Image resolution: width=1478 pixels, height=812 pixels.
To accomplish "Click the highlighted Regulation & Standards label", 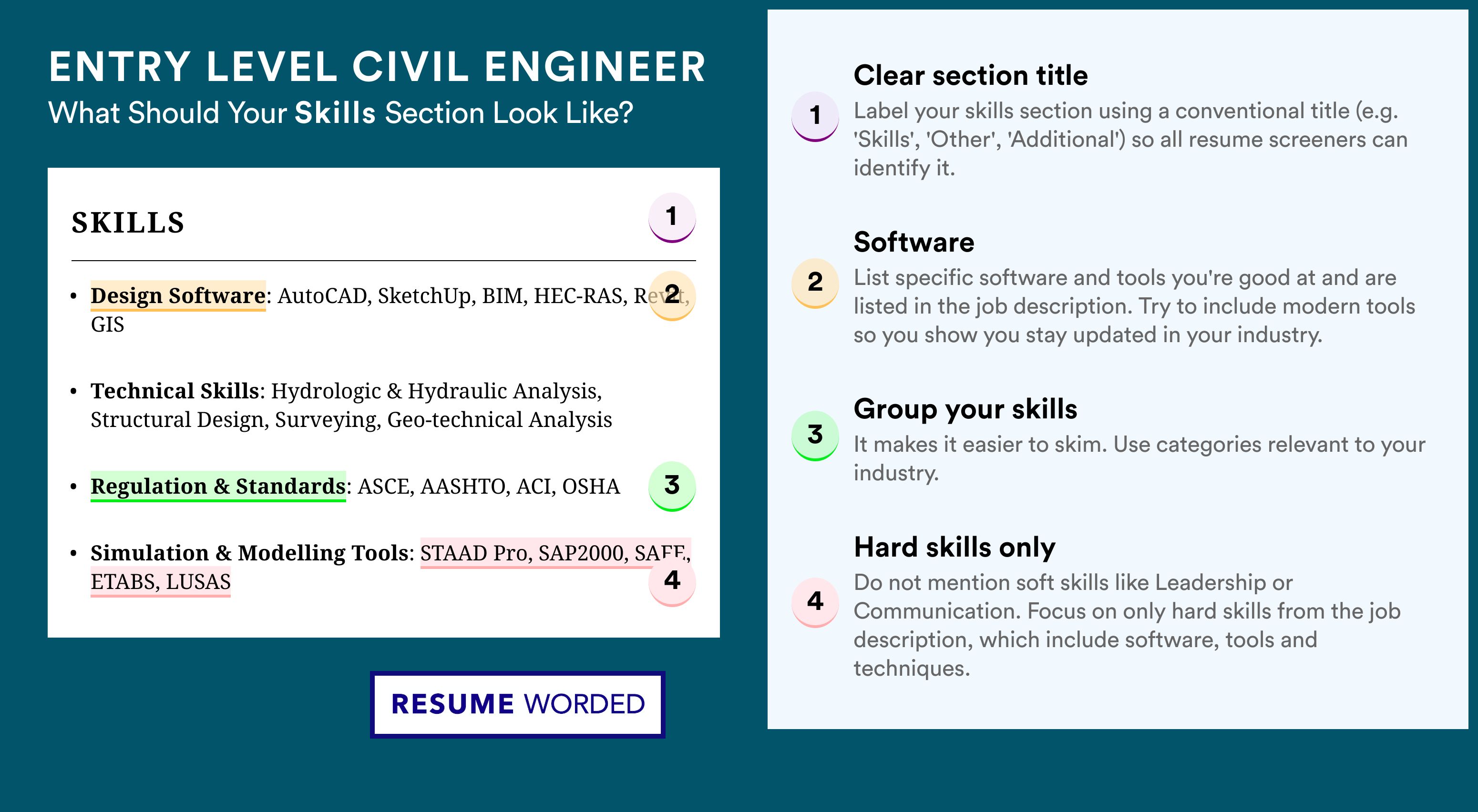I will click(x=218, y=486).
